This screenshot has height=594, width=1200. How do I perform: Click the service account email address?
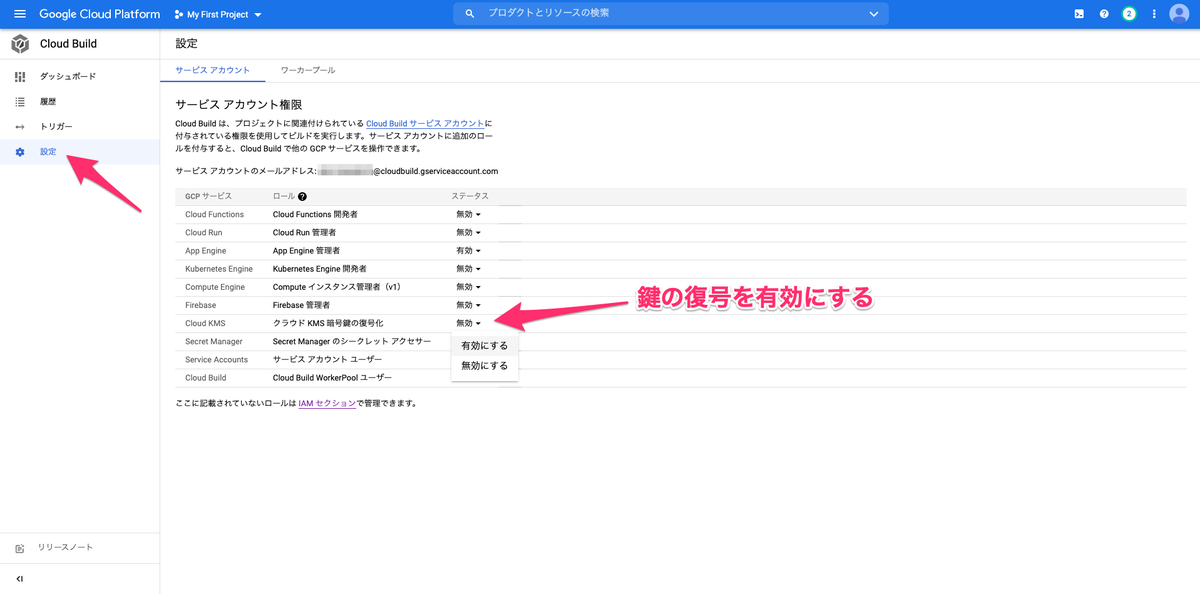(408, 171)
